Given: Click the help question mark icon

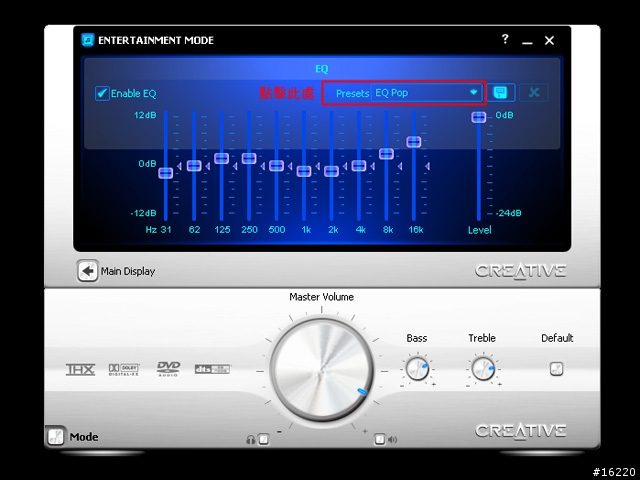Looking at the screenshot, I should coord(505,39).
